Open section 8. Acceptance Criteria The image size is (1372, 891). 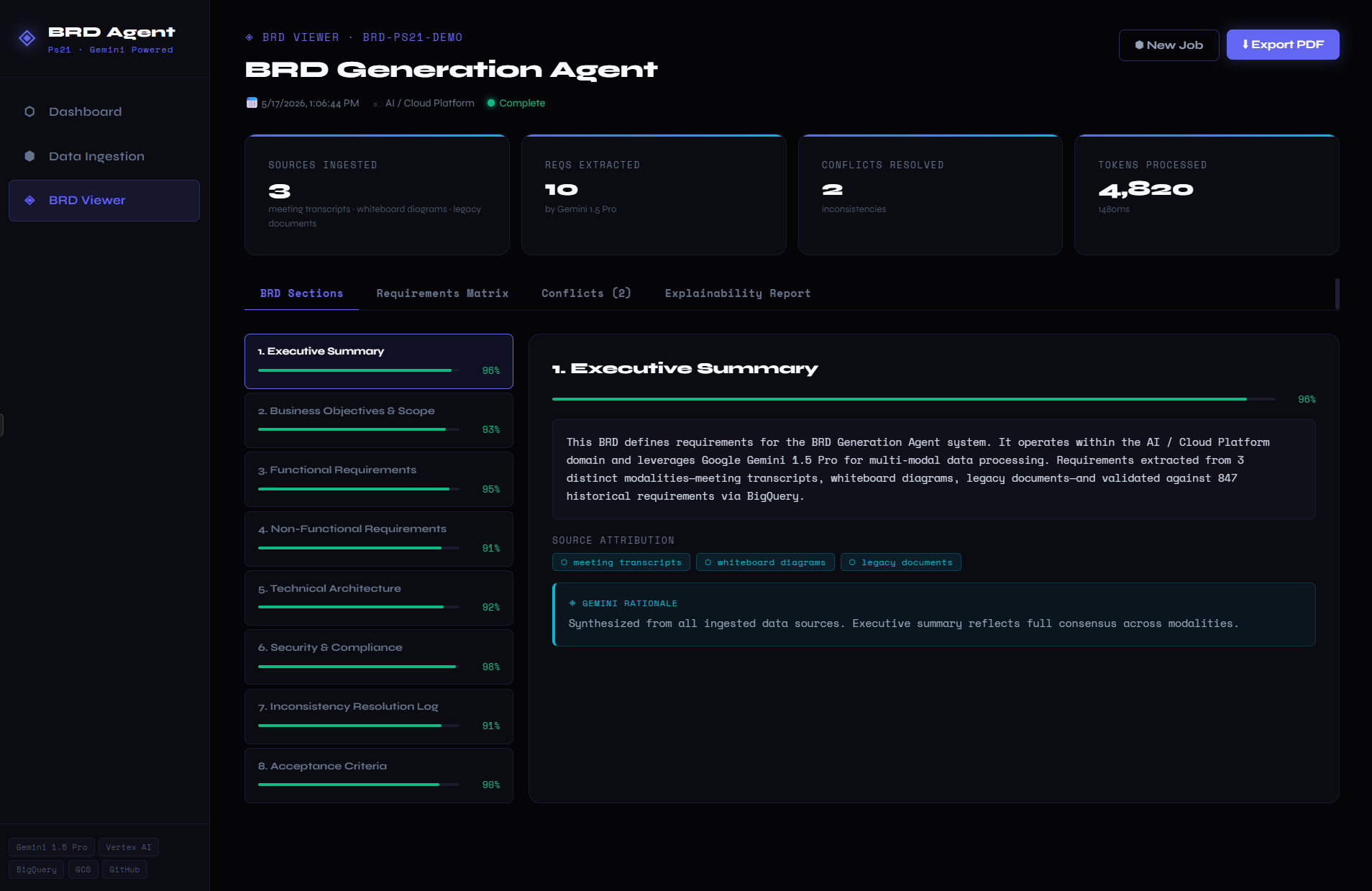click(x=379, y=776)
